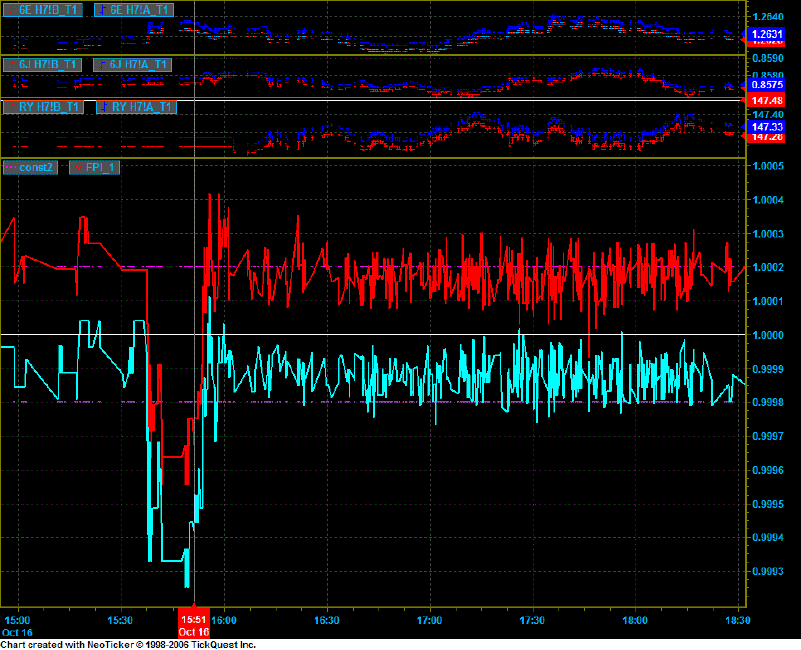Select the red line-style icon in 6E H7!B_T1 legend

tap(10, 8)
